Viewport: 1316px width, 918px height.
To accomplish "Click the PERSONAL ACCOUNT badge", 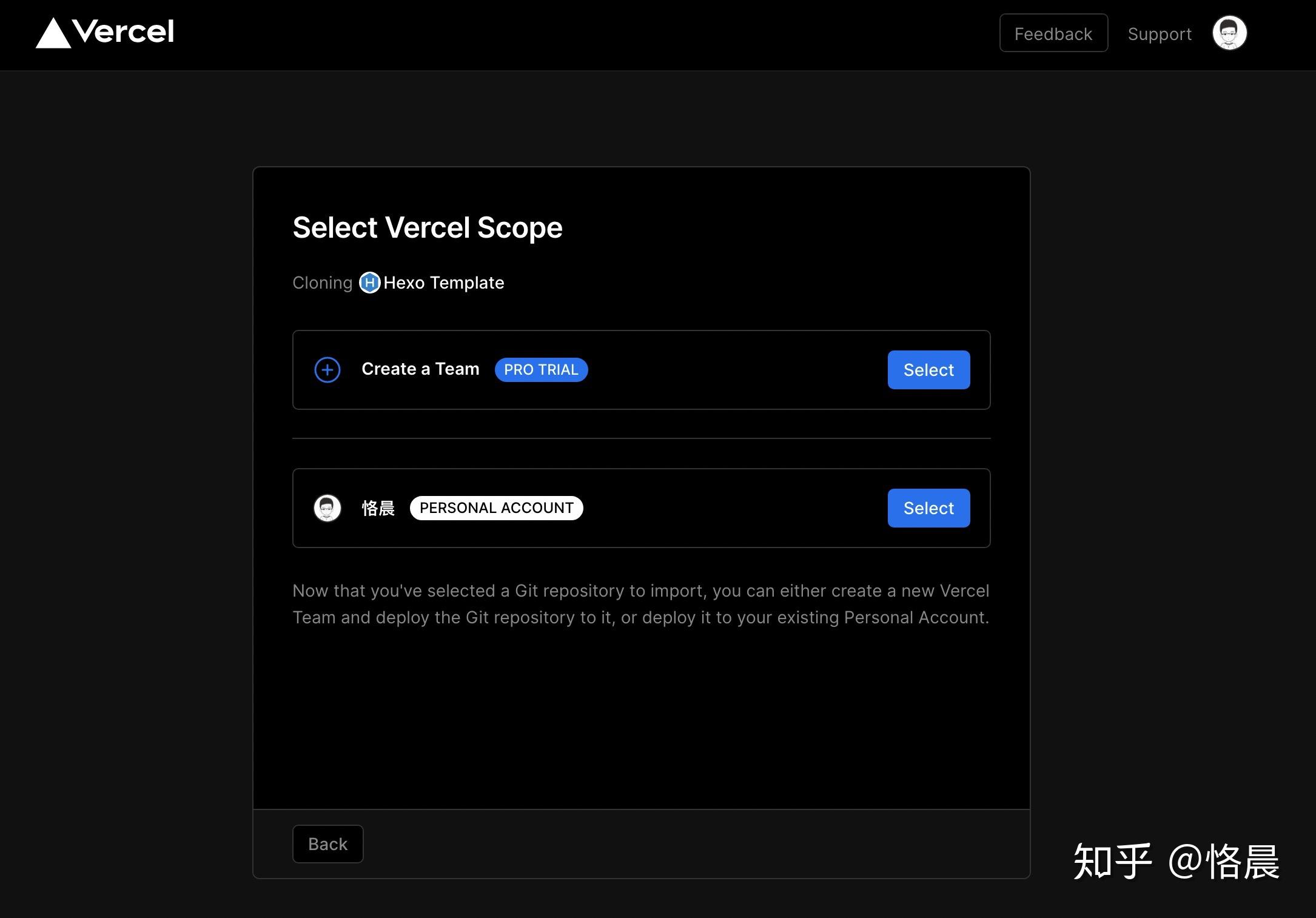I will pos(496,508).
